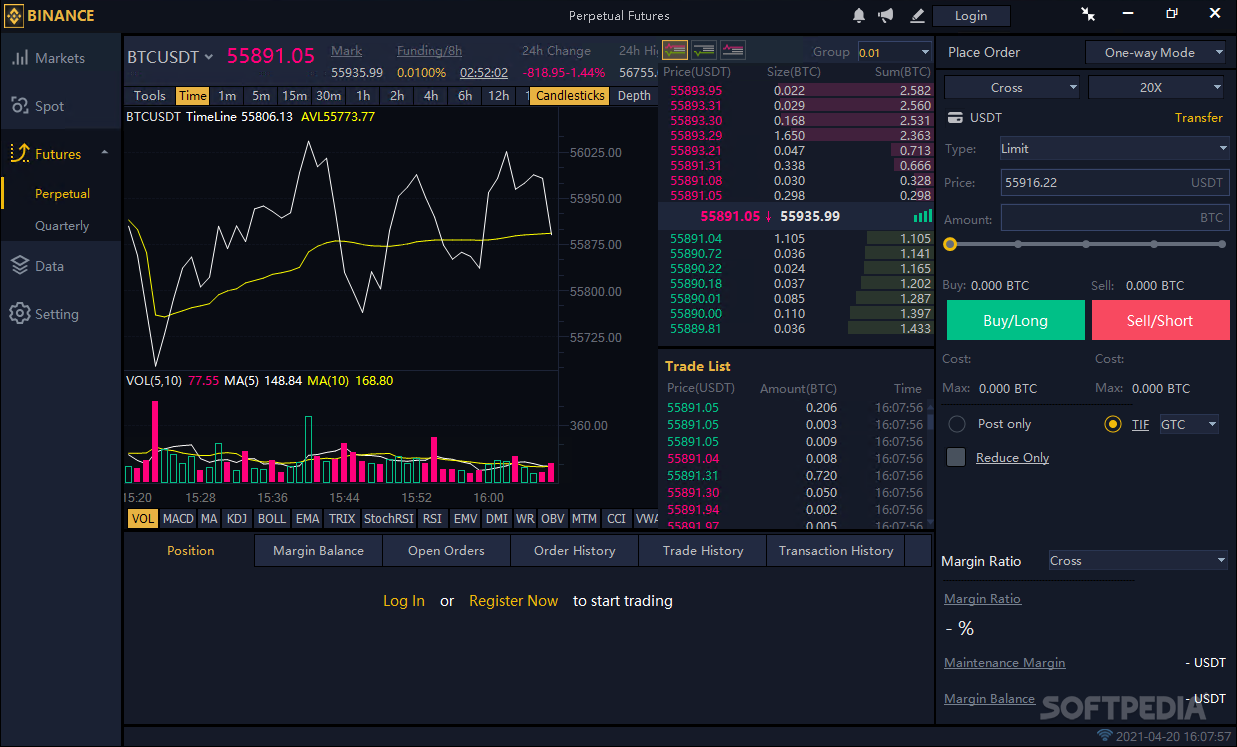Click the Binance logo
This screenshot has height=747, width=1237.
(50, 15)
